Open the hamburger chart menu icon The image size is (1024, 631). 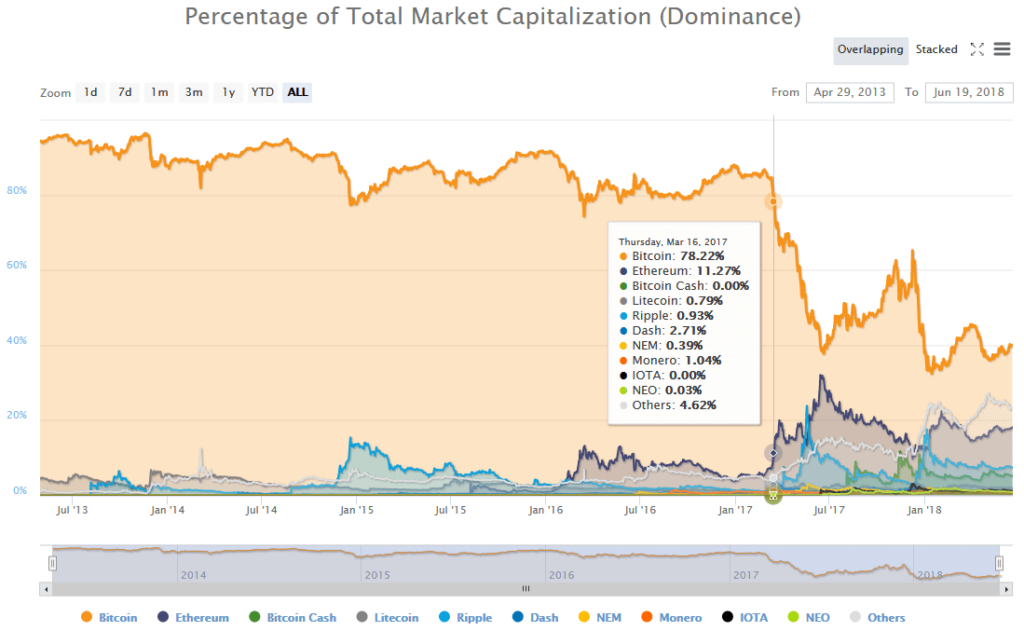click(1001, 48)
